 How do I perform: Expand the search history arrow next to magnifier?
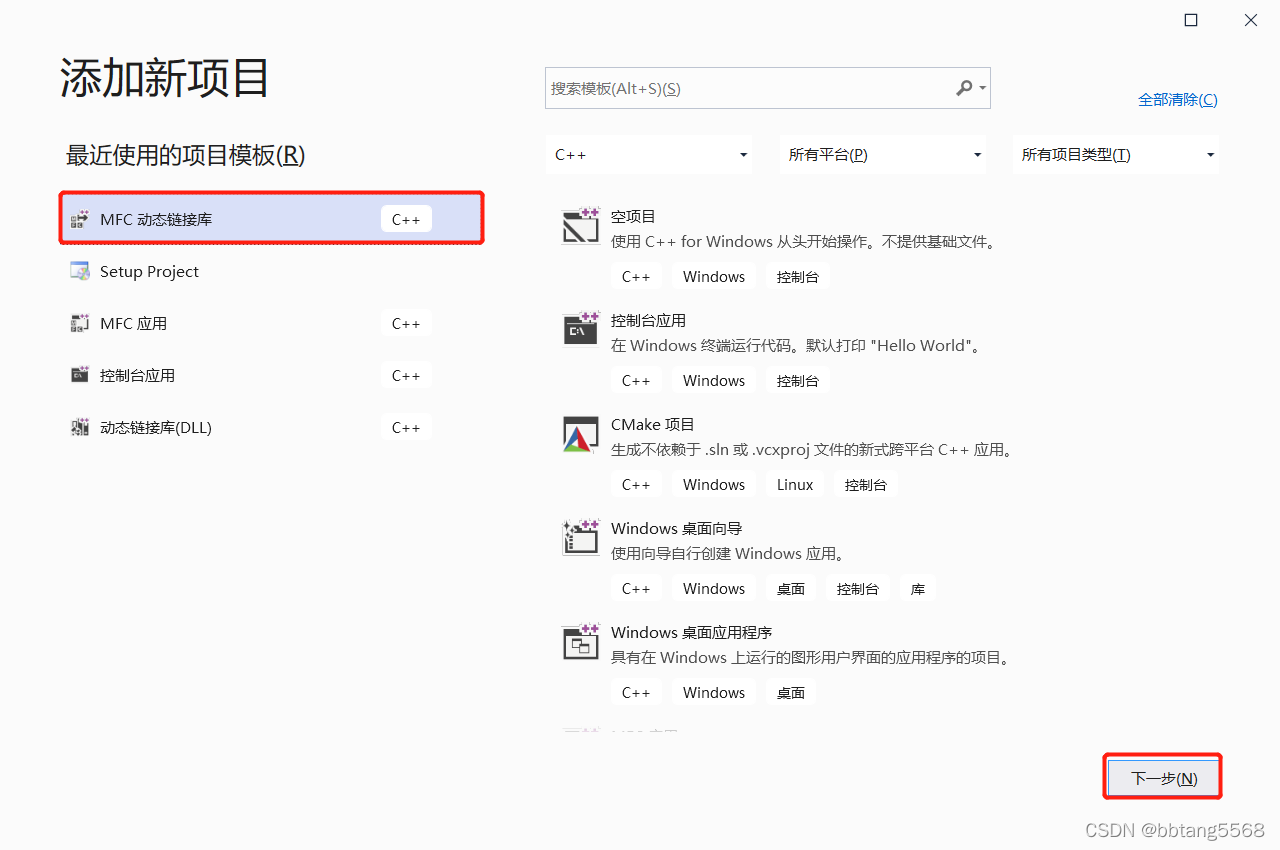pyautogui.click(x=983, y=89)
